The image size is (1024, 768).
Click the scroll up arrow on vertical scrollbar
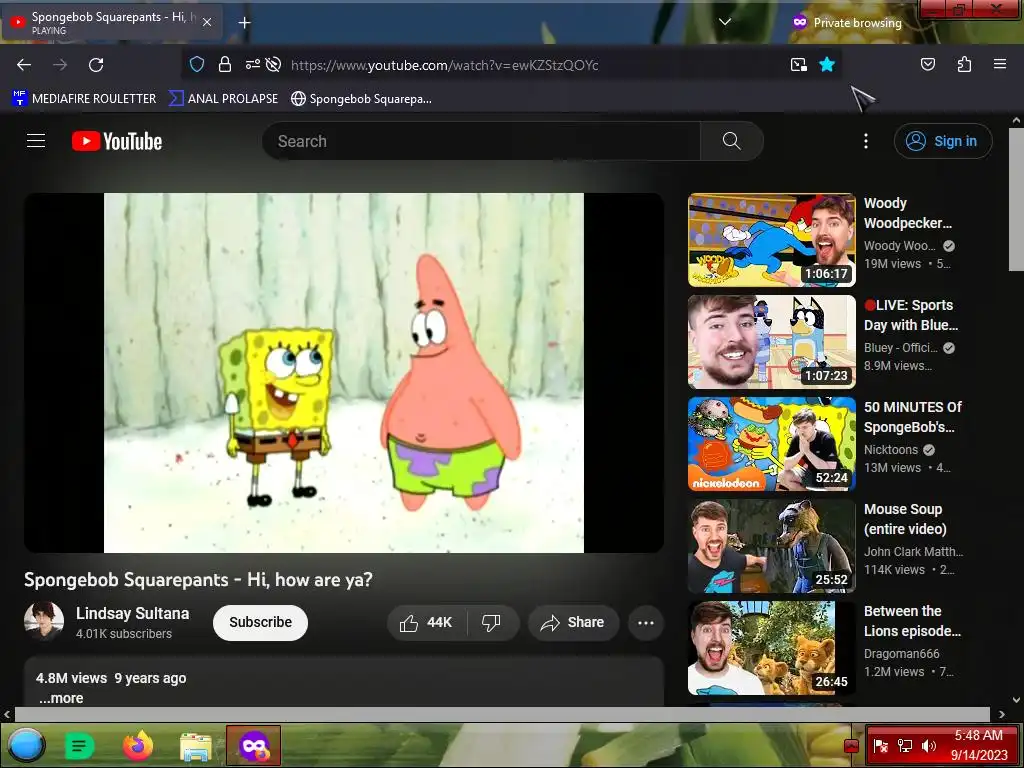coord(1016,120)
